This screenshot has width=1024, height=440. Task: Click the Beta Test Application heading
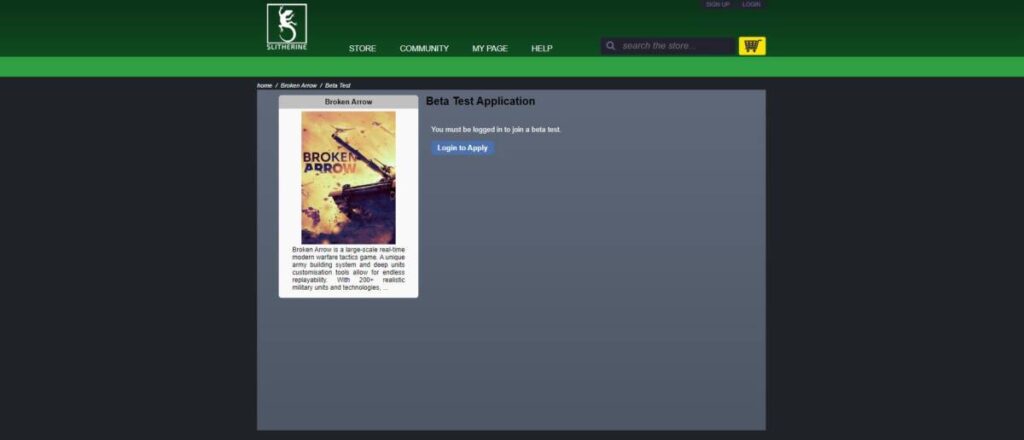(480, 102)
